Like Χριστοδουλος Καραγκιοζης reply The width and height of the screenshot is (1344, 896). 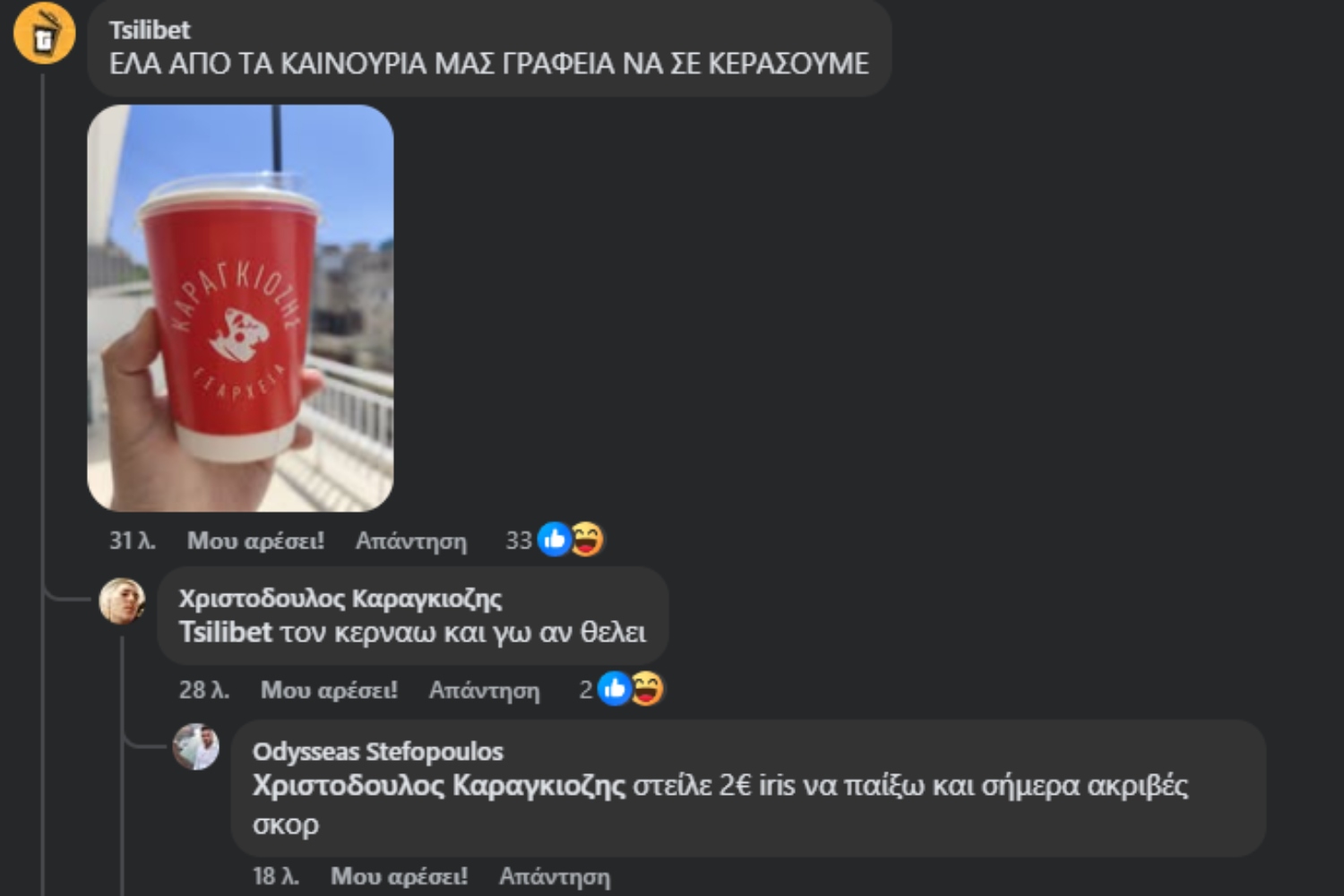(329, 690)
